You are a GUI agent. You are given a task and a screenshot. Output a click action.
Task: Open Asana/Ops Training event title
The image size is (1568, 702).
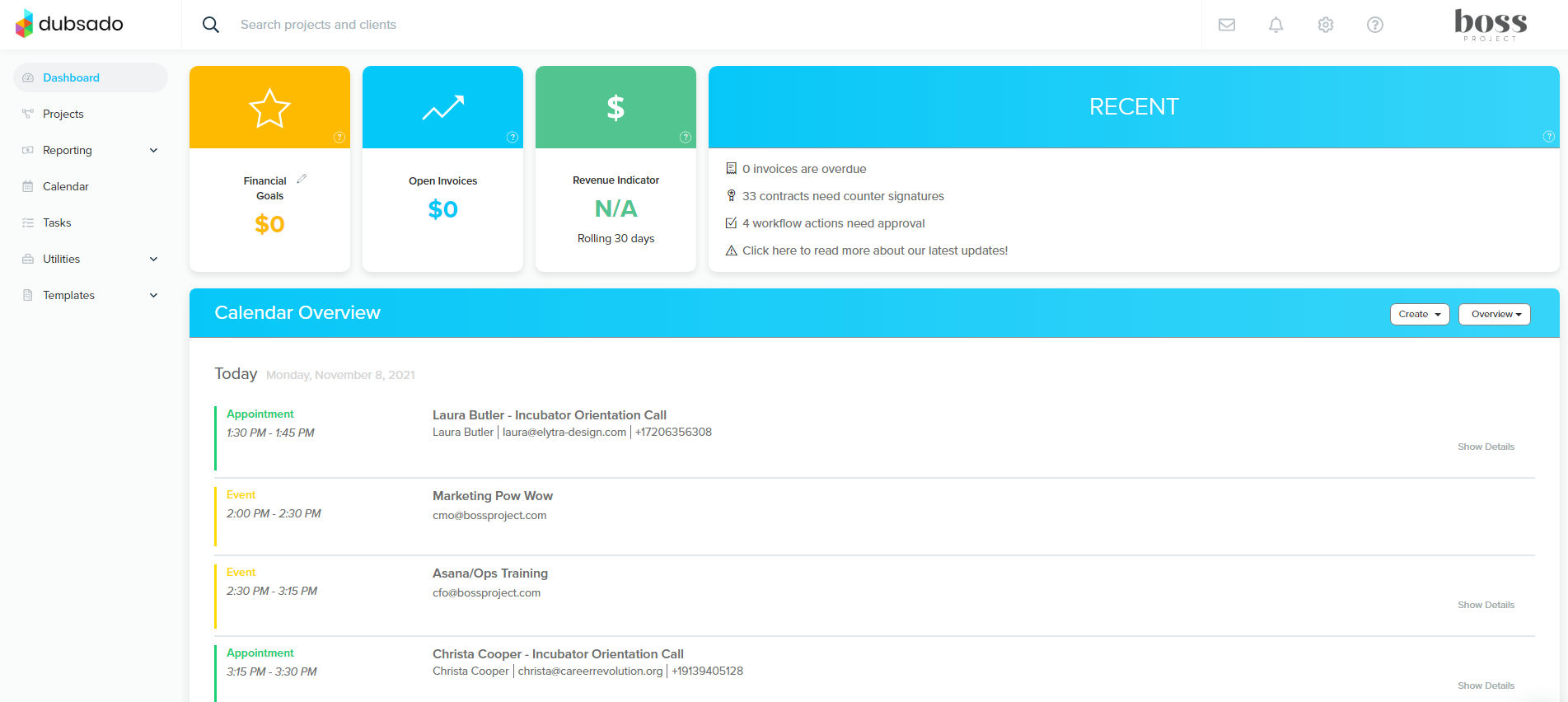490,573
